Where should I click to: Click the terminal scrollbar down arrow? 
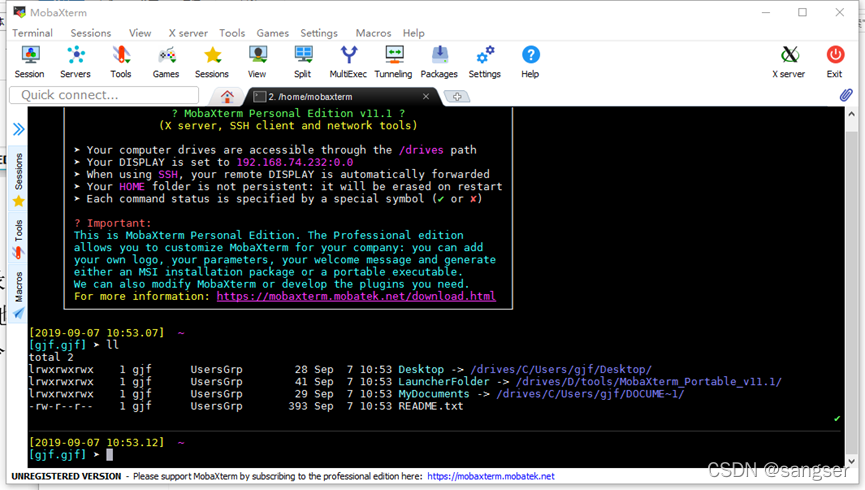click(851, 461)
